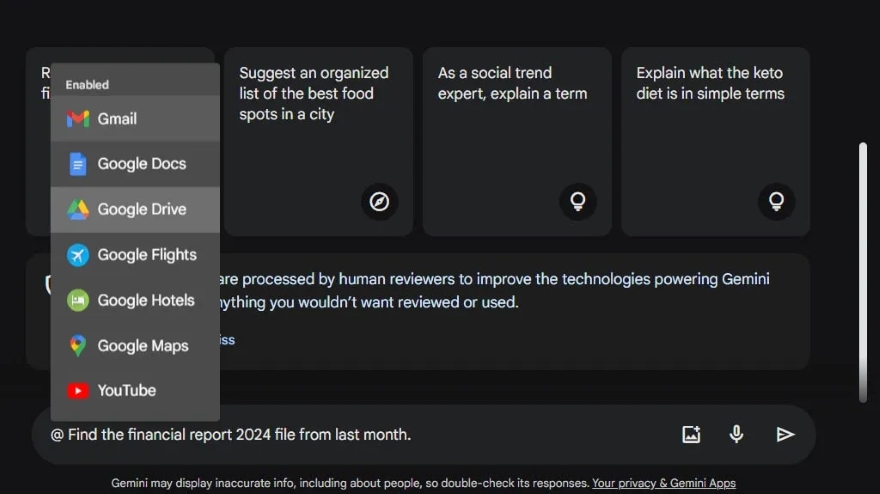Select the Google Drive menu entry
Viewport: 880px width, 494px height.
pyautogui.click(x=142, y=210)
